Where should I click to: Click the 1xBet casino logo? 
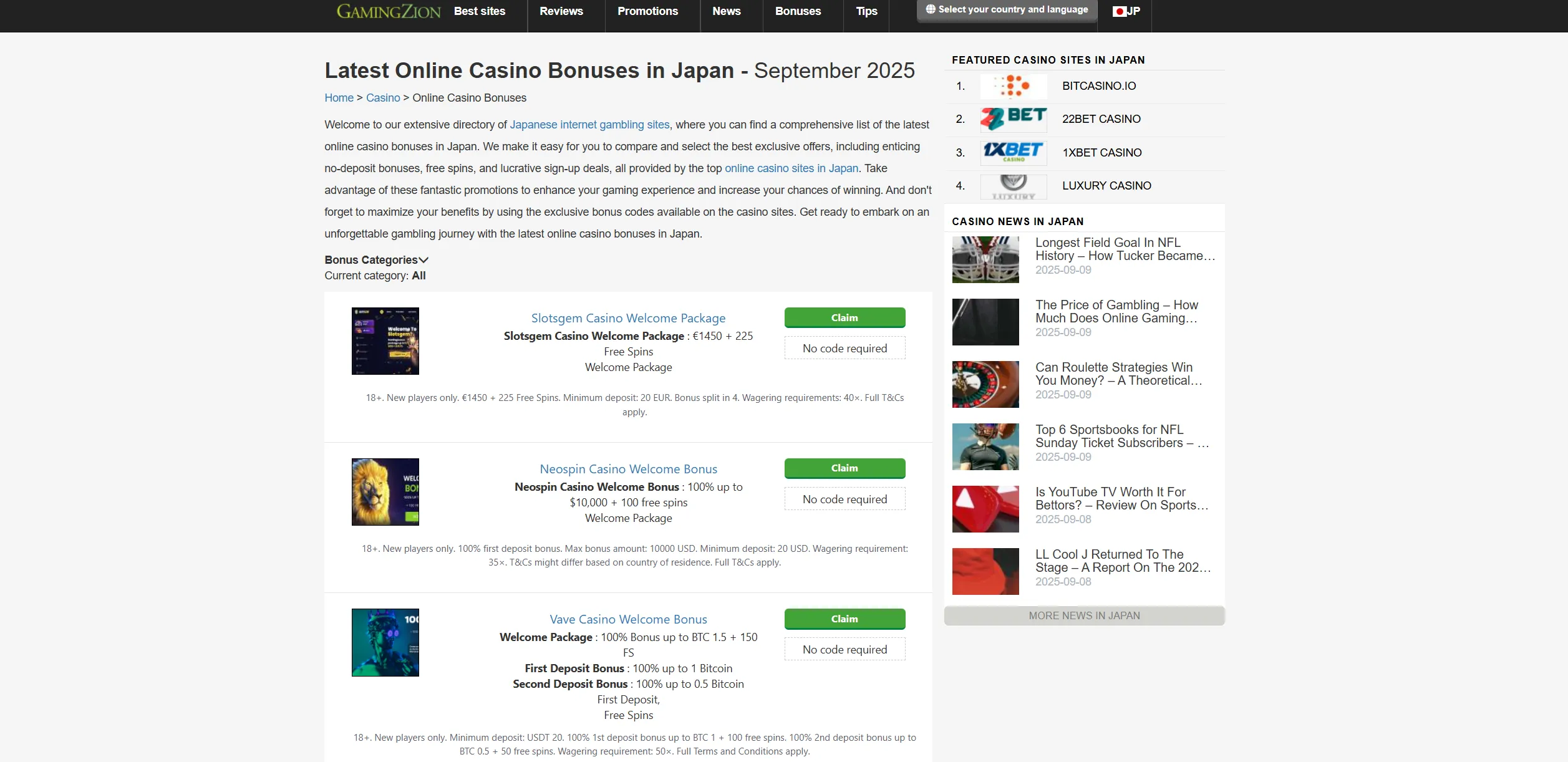[1014, 153]
